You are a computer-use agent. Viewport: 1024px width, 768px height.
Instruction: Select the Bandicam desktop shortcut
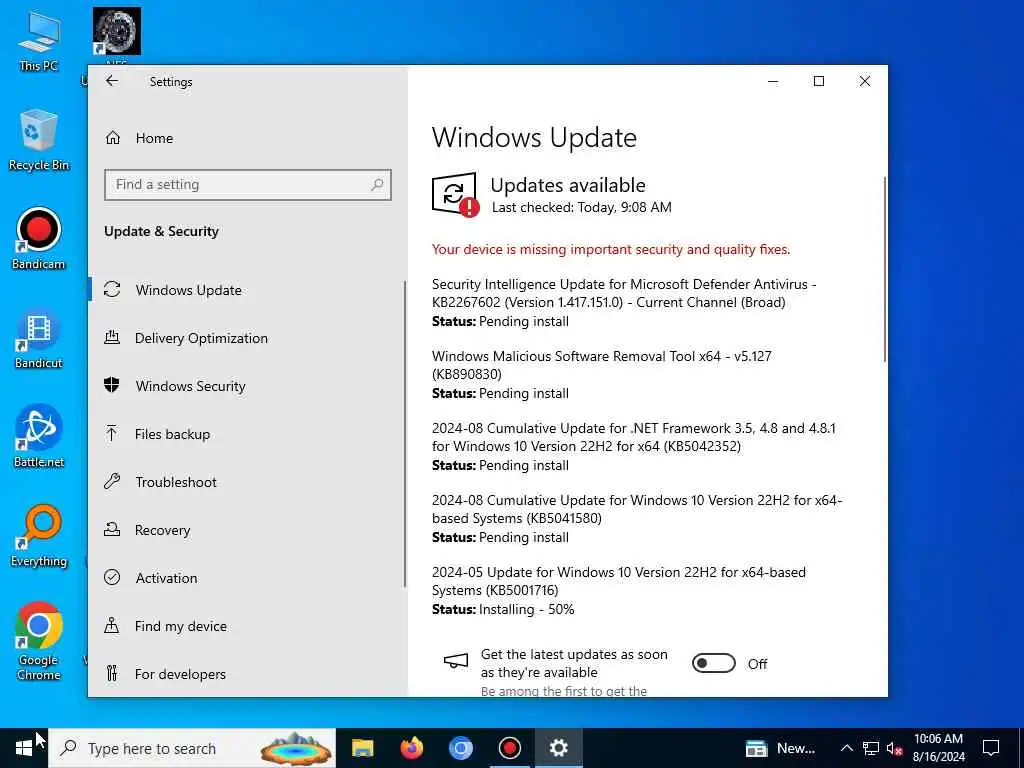(x=39, y=239)
